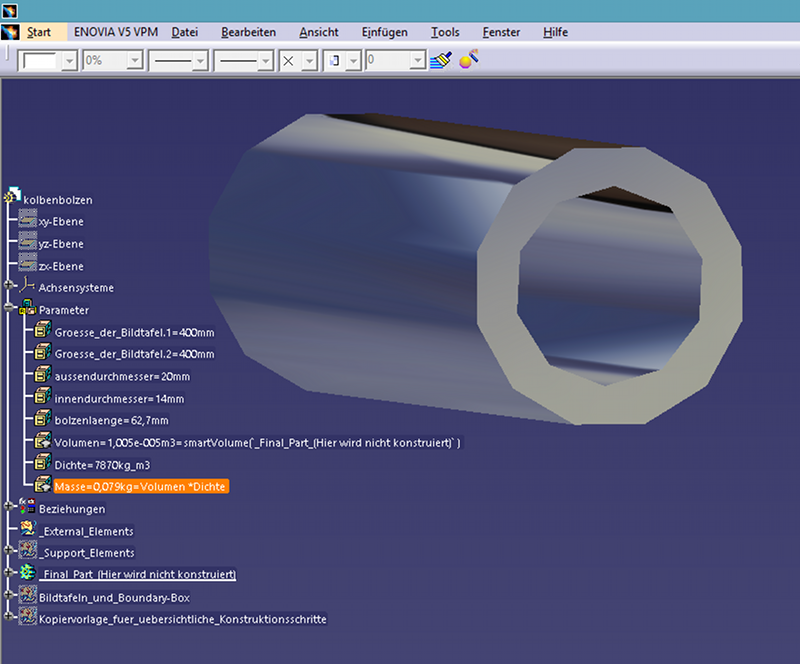Select the aussendurchmesser=20mm parameter
Image resolution: width=800 pixels, height=664 pixels.
point(122,376)
